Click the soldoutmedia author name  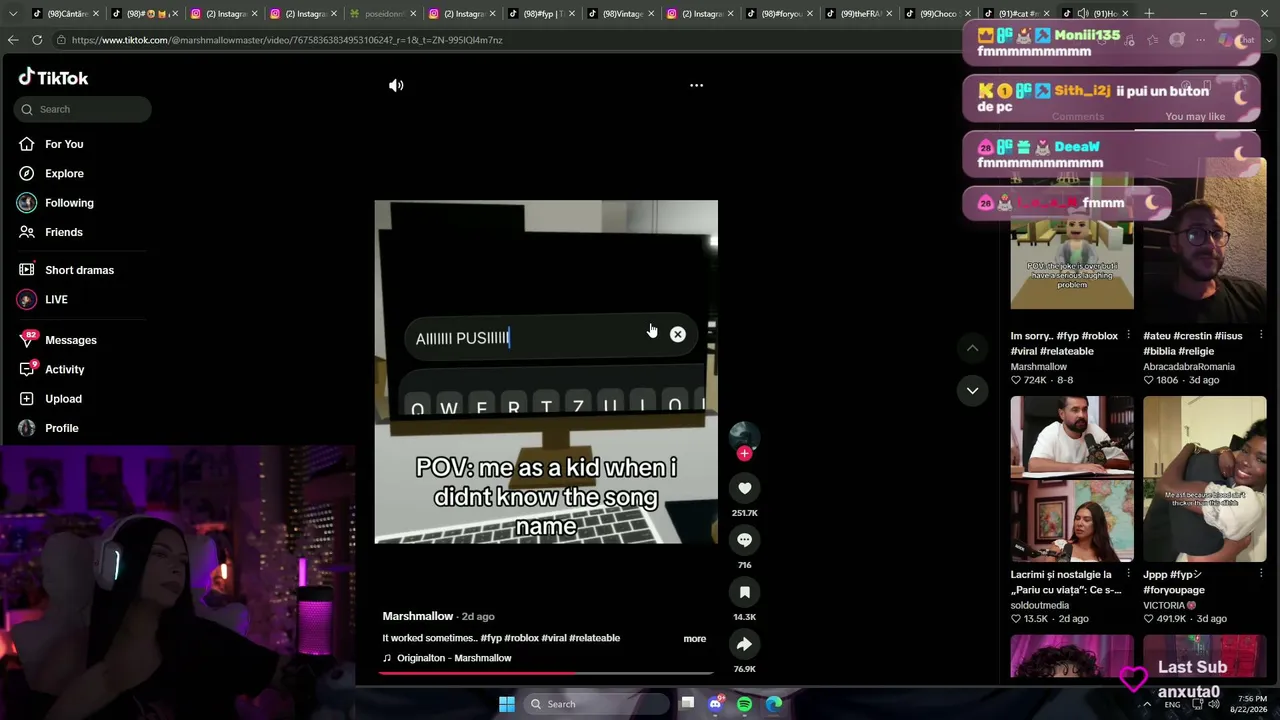tap(1040, 605)
